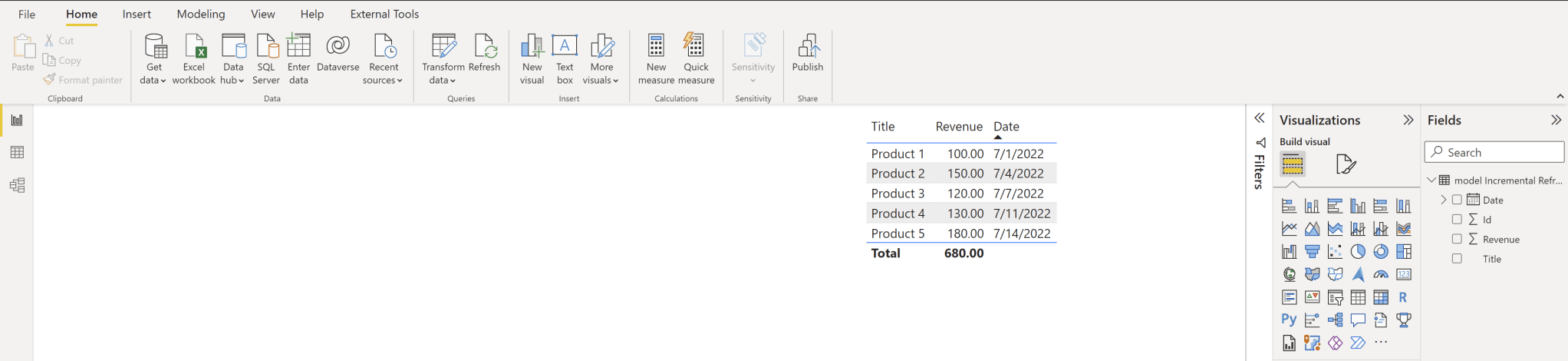Expand the Filters pane

coord(1260,118)
